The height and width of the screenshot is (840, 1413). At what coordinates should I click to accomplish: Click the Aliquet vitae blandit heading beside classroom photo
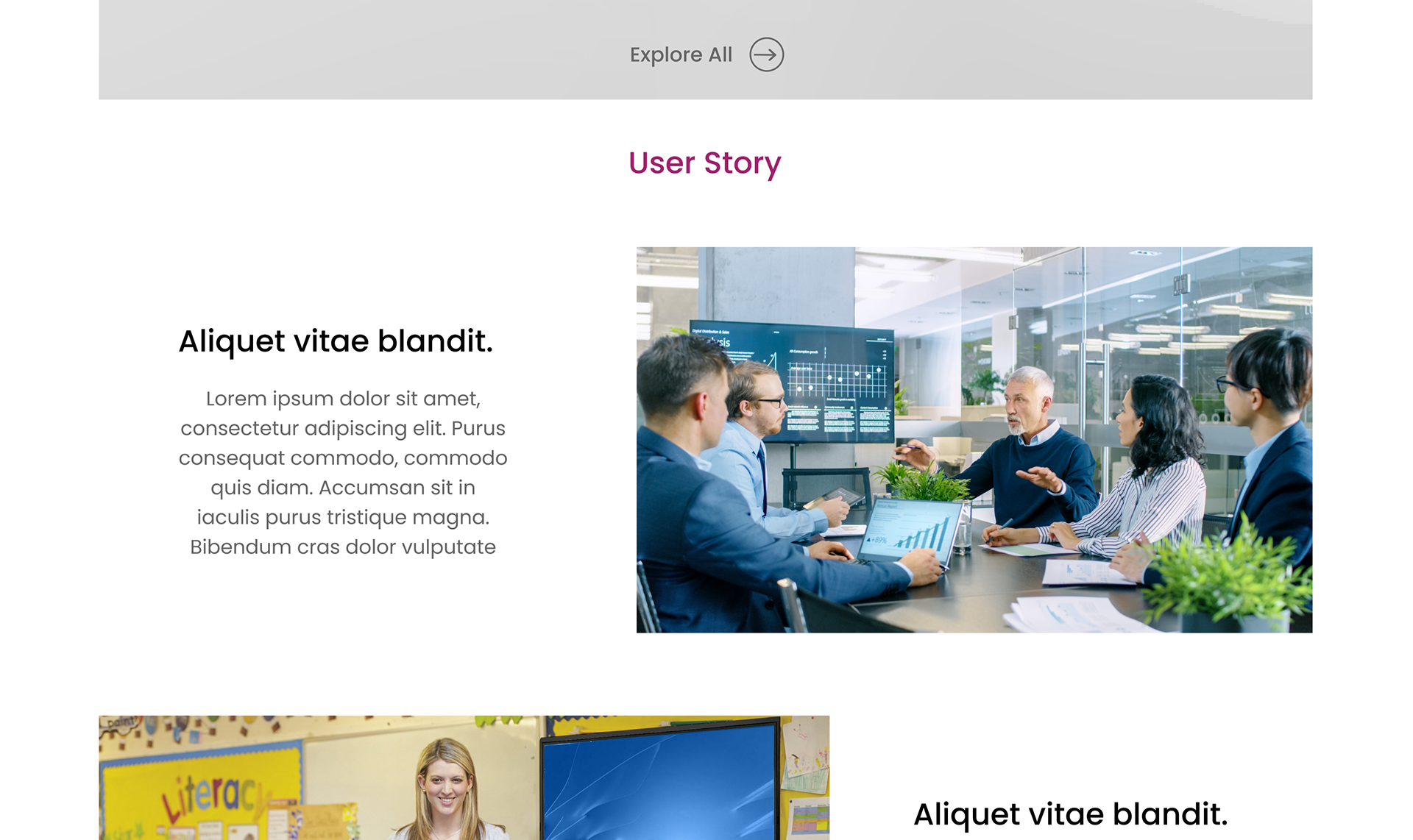pyautogui.click(x=1071, y=814)
